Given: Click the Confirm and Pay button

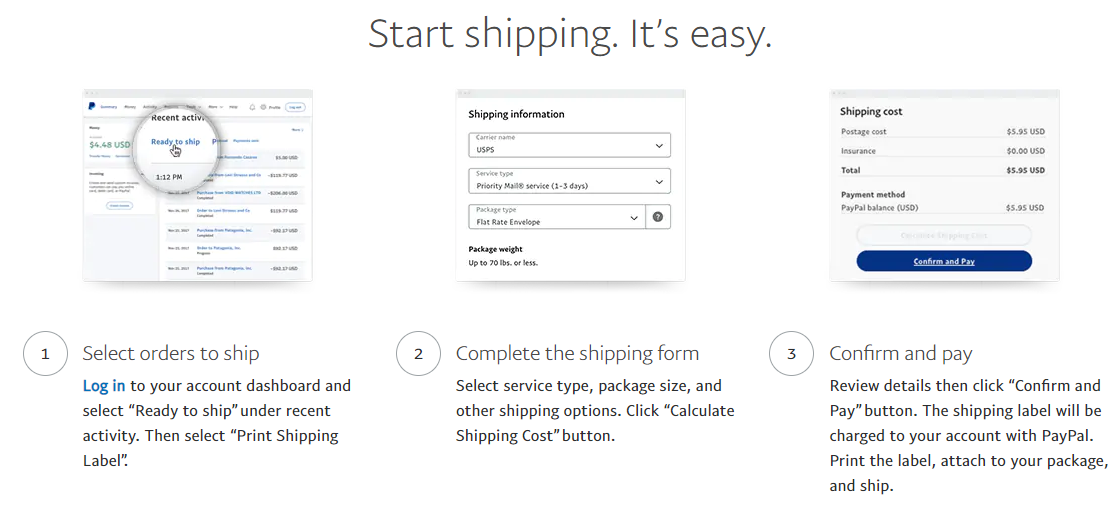Looking at the screenshot, I should pyautogui.click(x=944, y=261).
